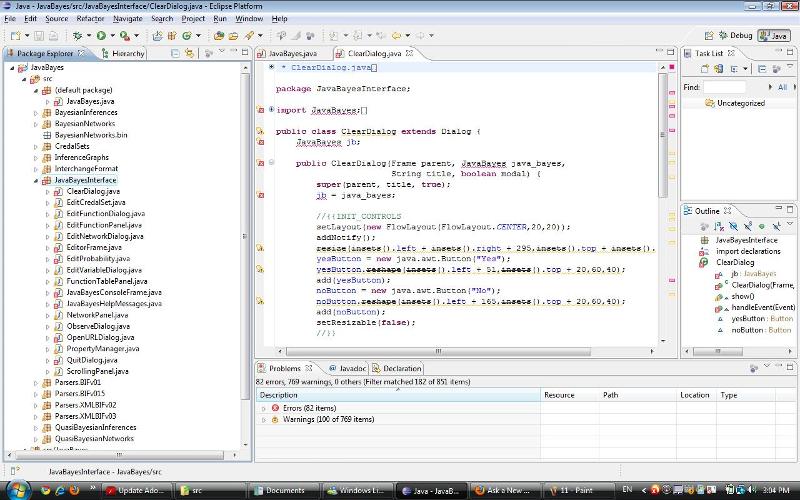Run the program with green play icon
Image resolution: width=800 pixels, height=500 pixels.
(x=101, y=35)
